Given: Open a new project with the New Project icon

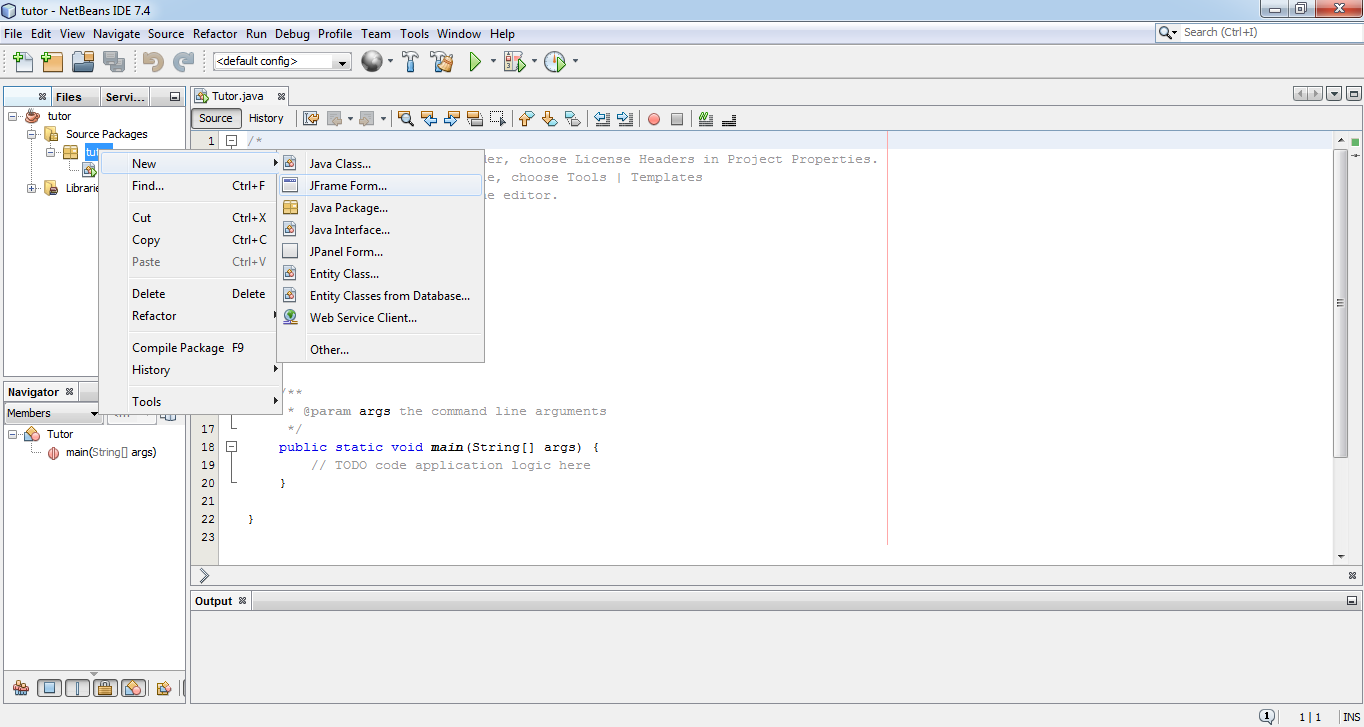Looking at the screenshot, I should (x=52, y=61).
